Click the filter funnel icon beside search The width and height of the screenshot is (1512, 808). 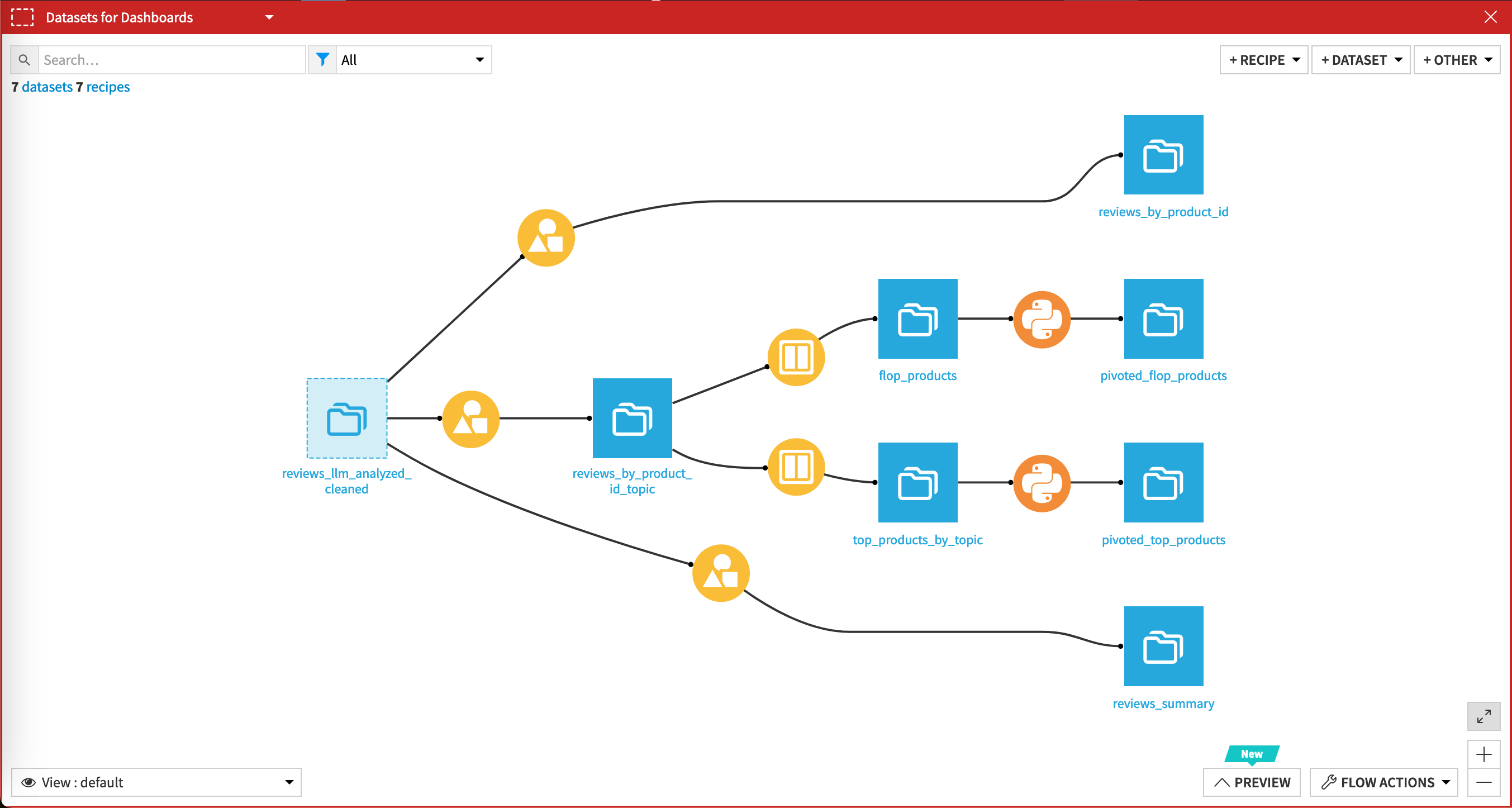[x=322, y=59]
